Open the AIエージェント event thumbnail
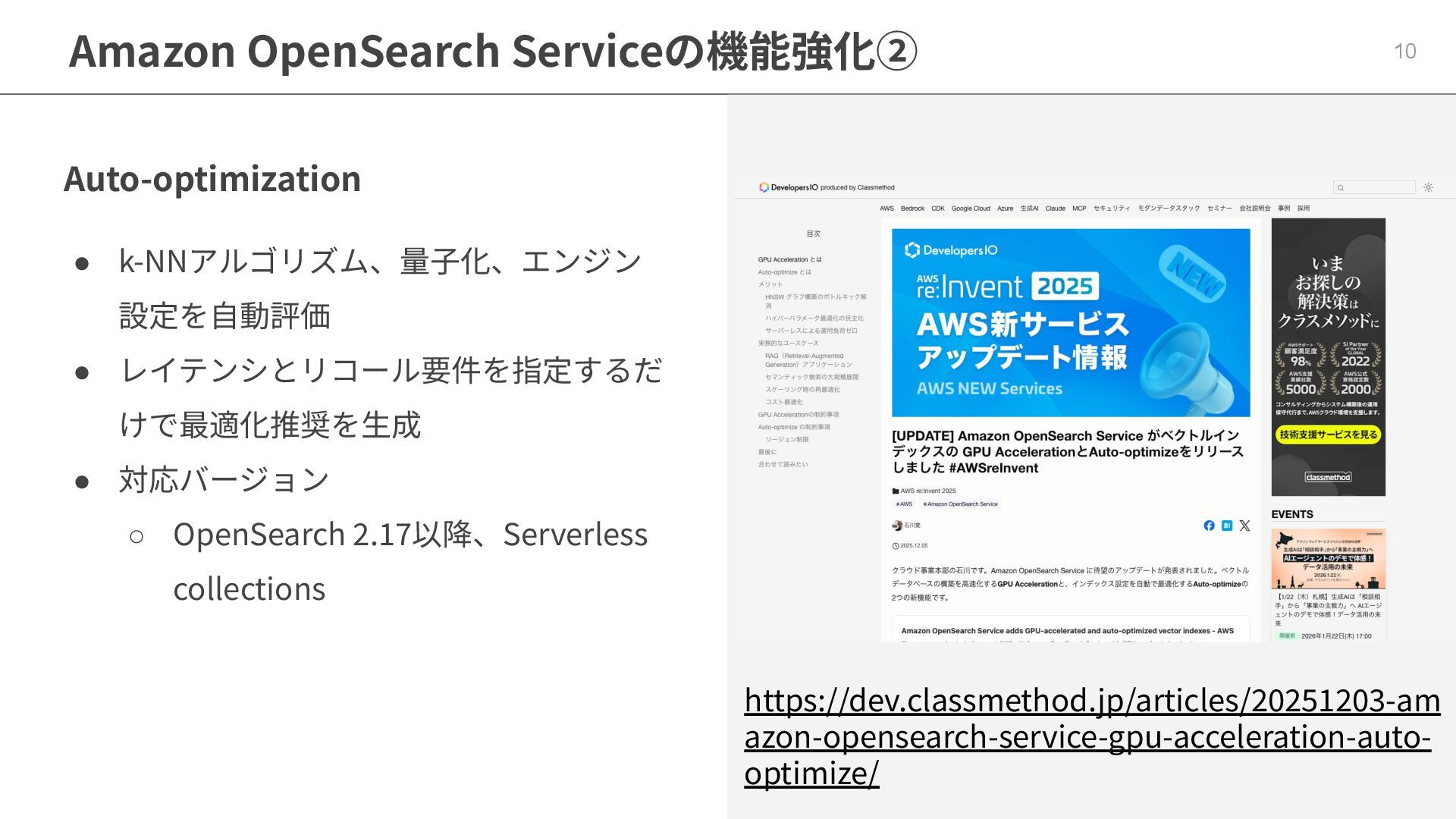Viewport: 1456px width, 819px height. tap(1328, 559)
